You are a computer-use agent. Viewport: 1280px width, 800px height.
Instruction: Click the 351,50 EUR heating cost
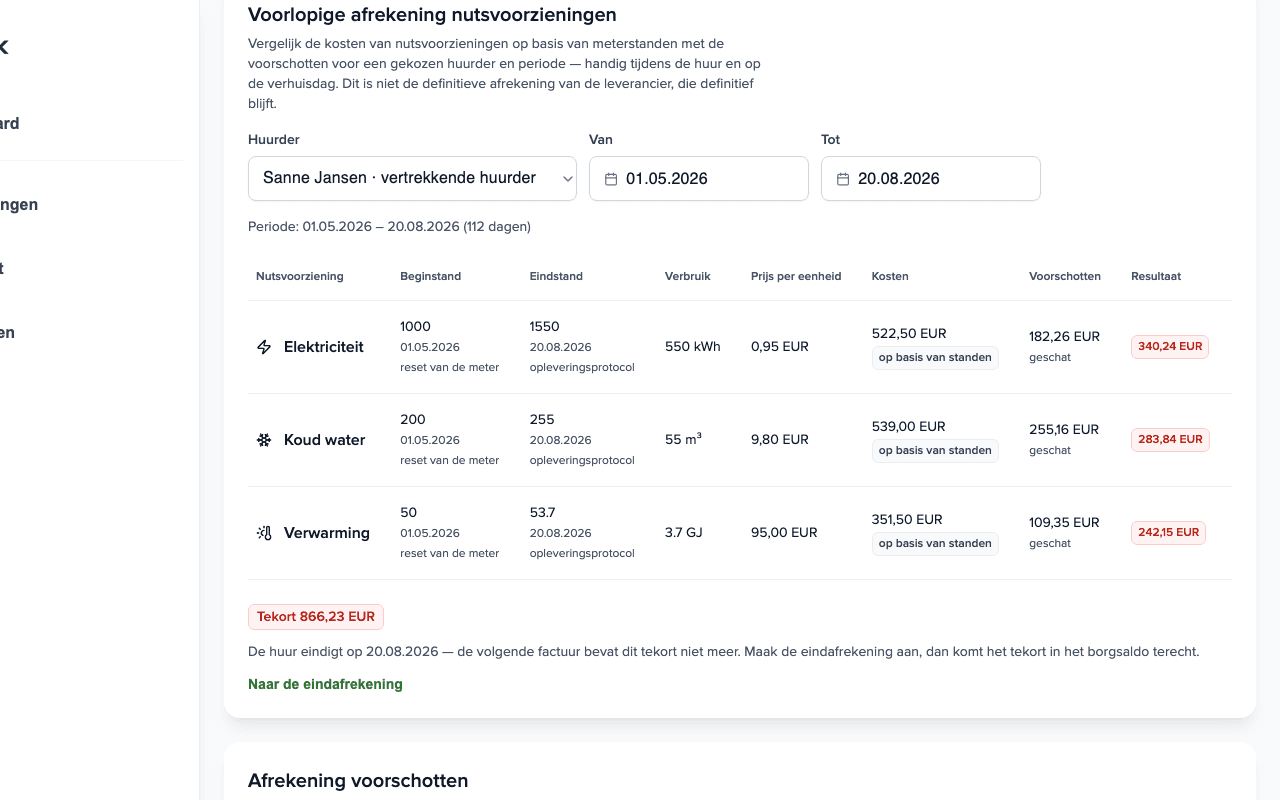pos(907,519)
